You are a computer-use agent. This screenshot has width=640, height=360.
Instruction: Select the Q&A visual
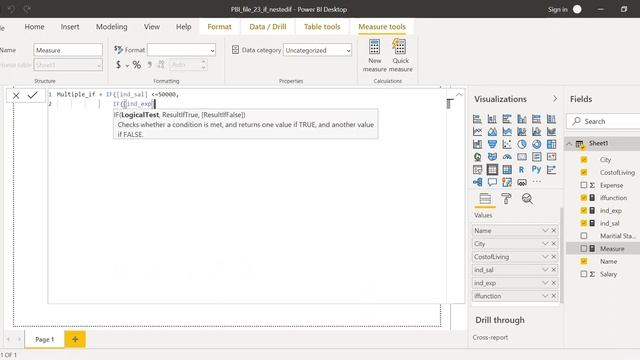click(x=492, y=182)
